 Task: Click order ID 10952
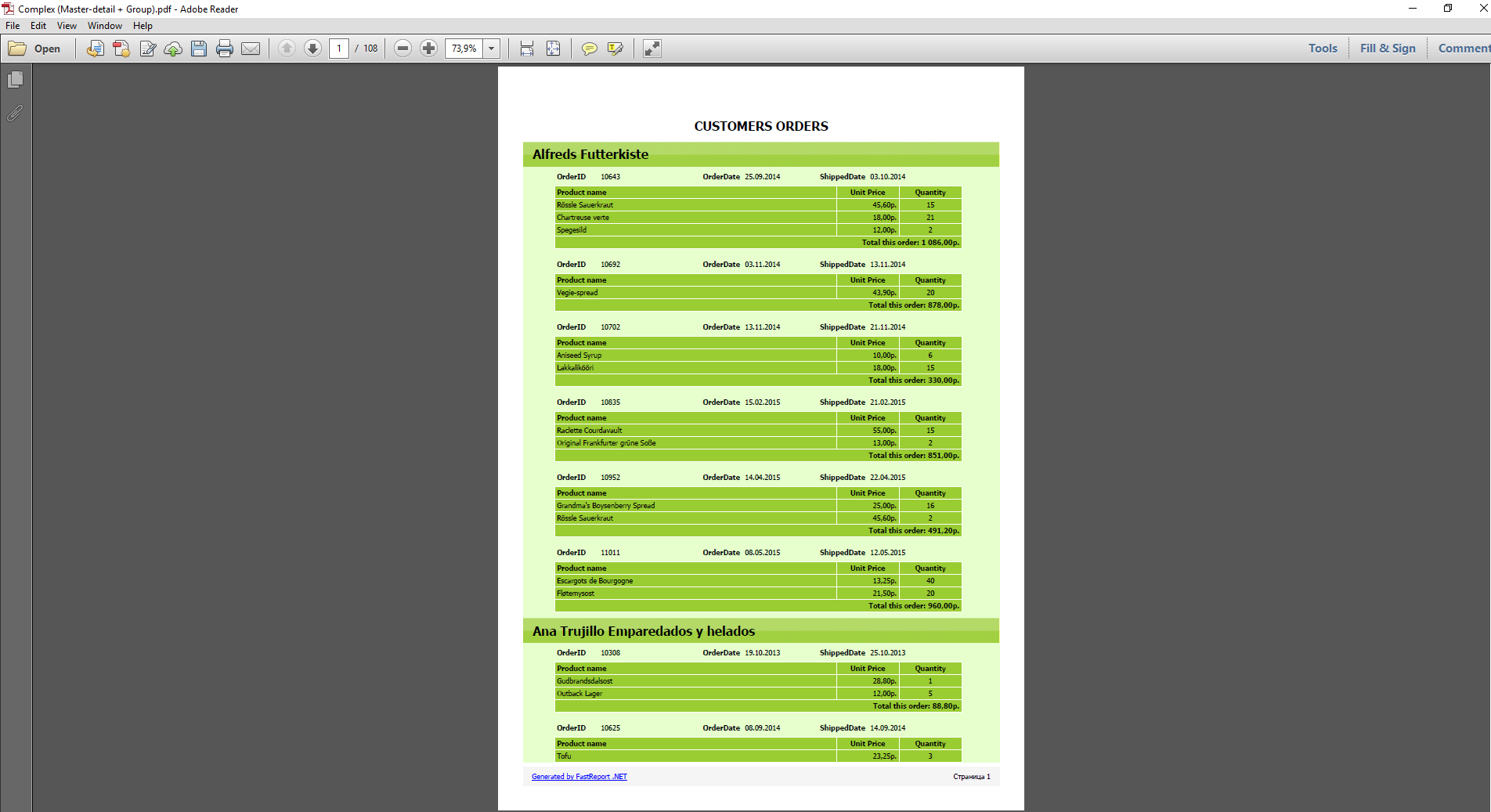click(x=610, y=478)
